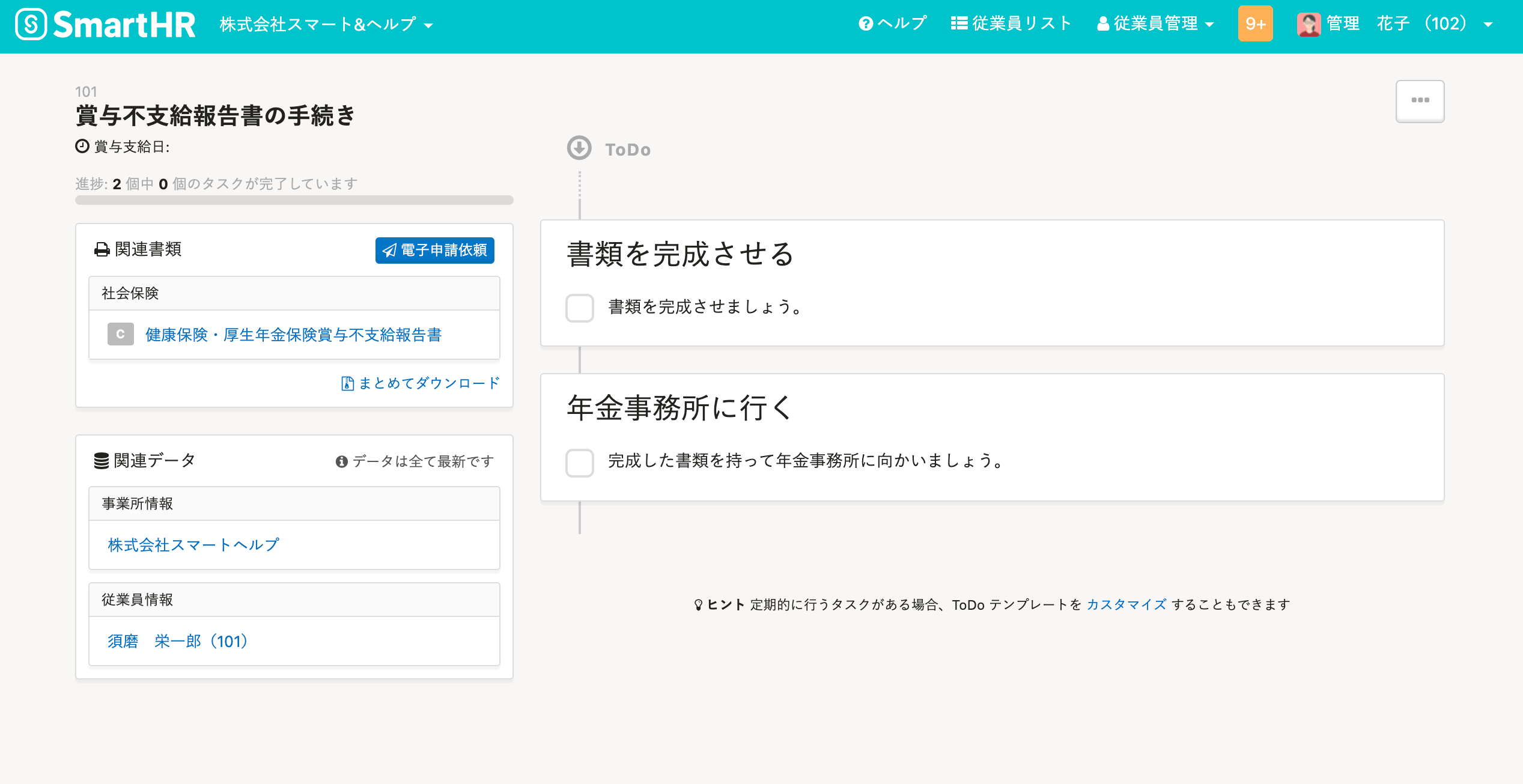This screenshot has height=784, width=1523.
Task: Open employee 須磨 栄一郎 (101)
Action: [178, 641]
